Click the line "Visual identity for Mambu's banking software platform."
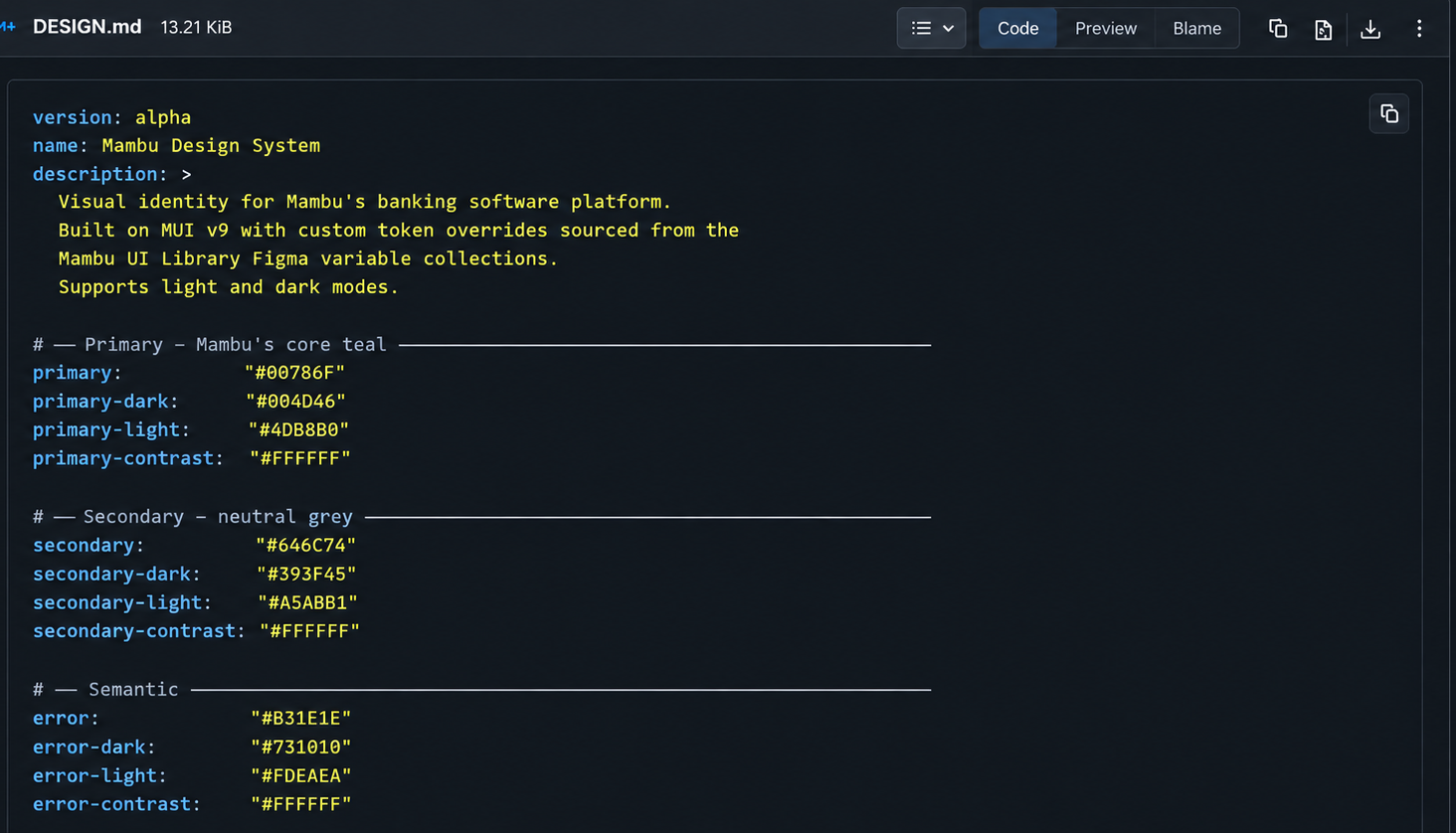The height and width of the screenshot is (833, 1456). (365, 202)
